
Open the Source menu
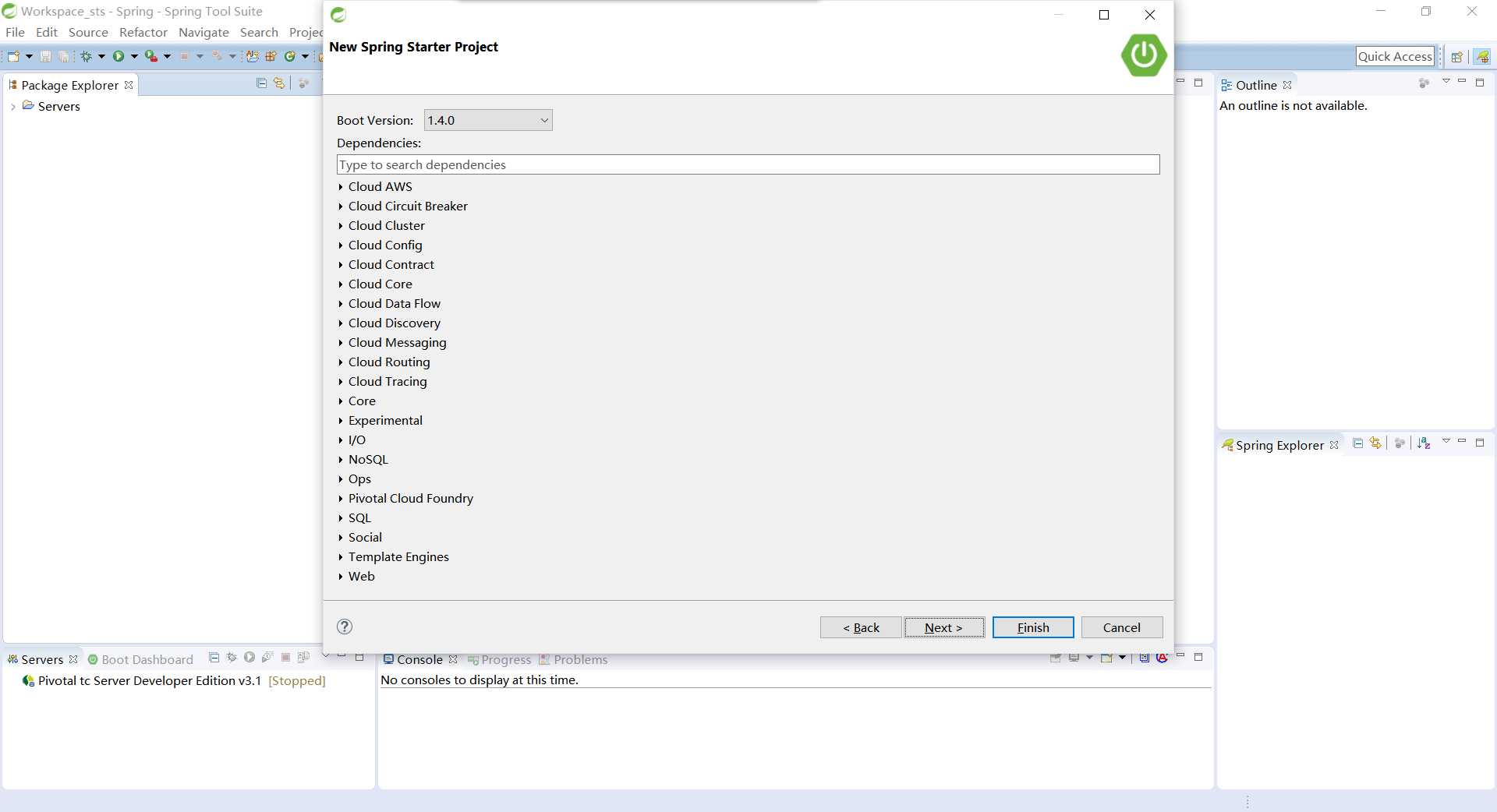tap(88, 32)
